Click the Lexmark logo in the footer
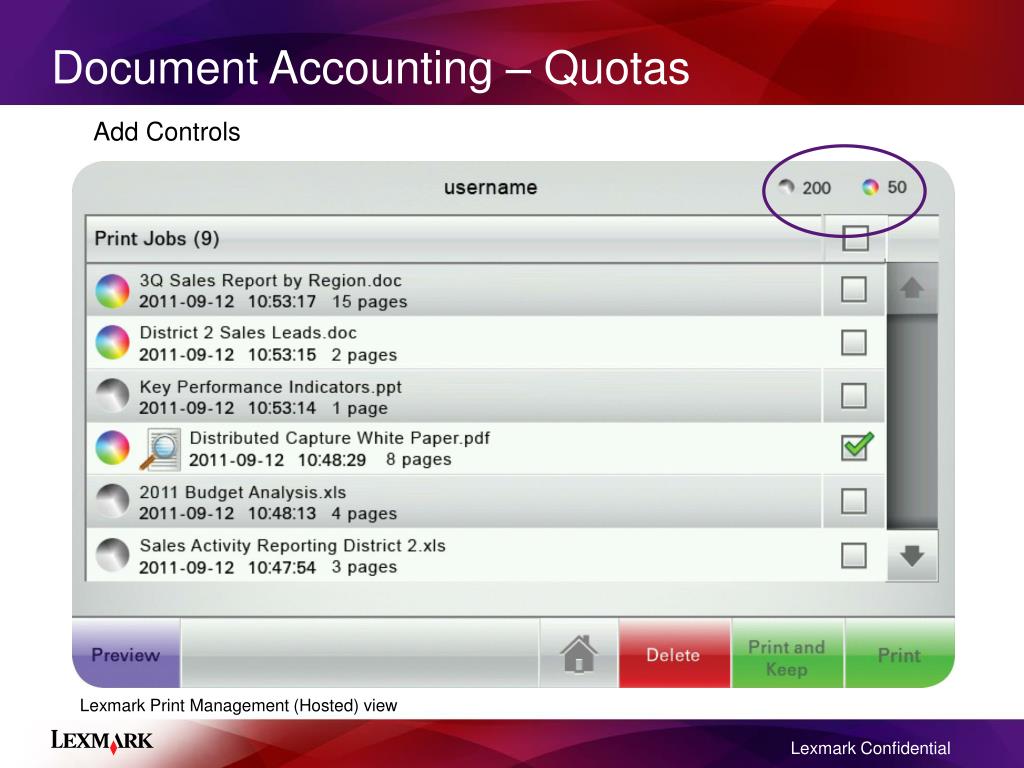This screenshot has width=1024, height=768. (x=102, y=740)
